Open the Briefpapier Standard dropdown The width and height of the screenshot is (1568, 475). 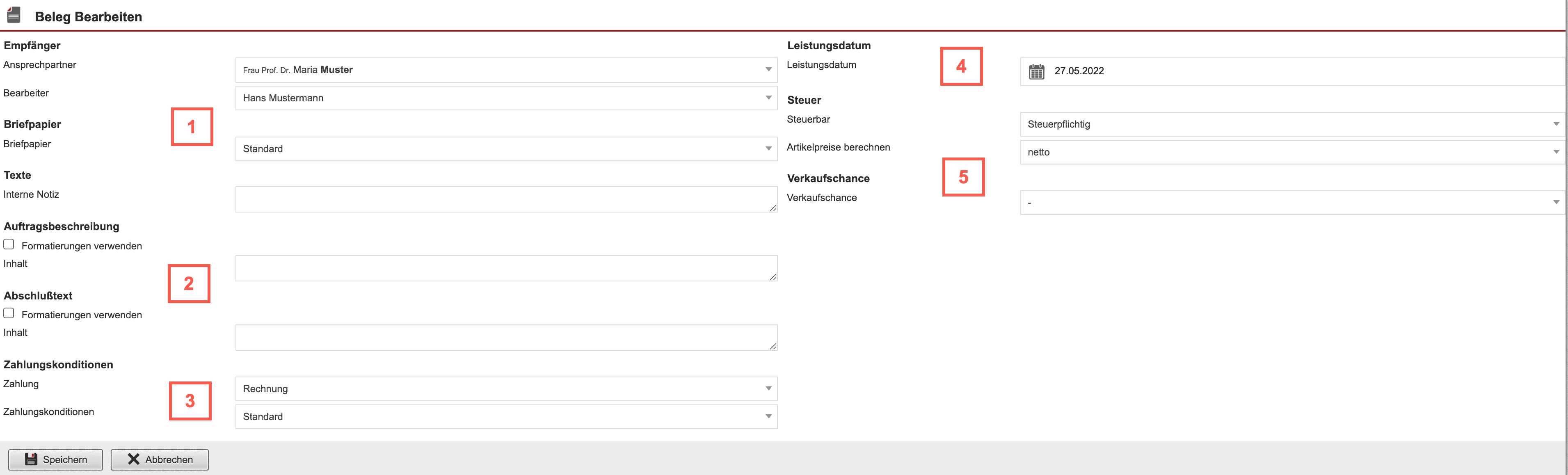(506, 148)
